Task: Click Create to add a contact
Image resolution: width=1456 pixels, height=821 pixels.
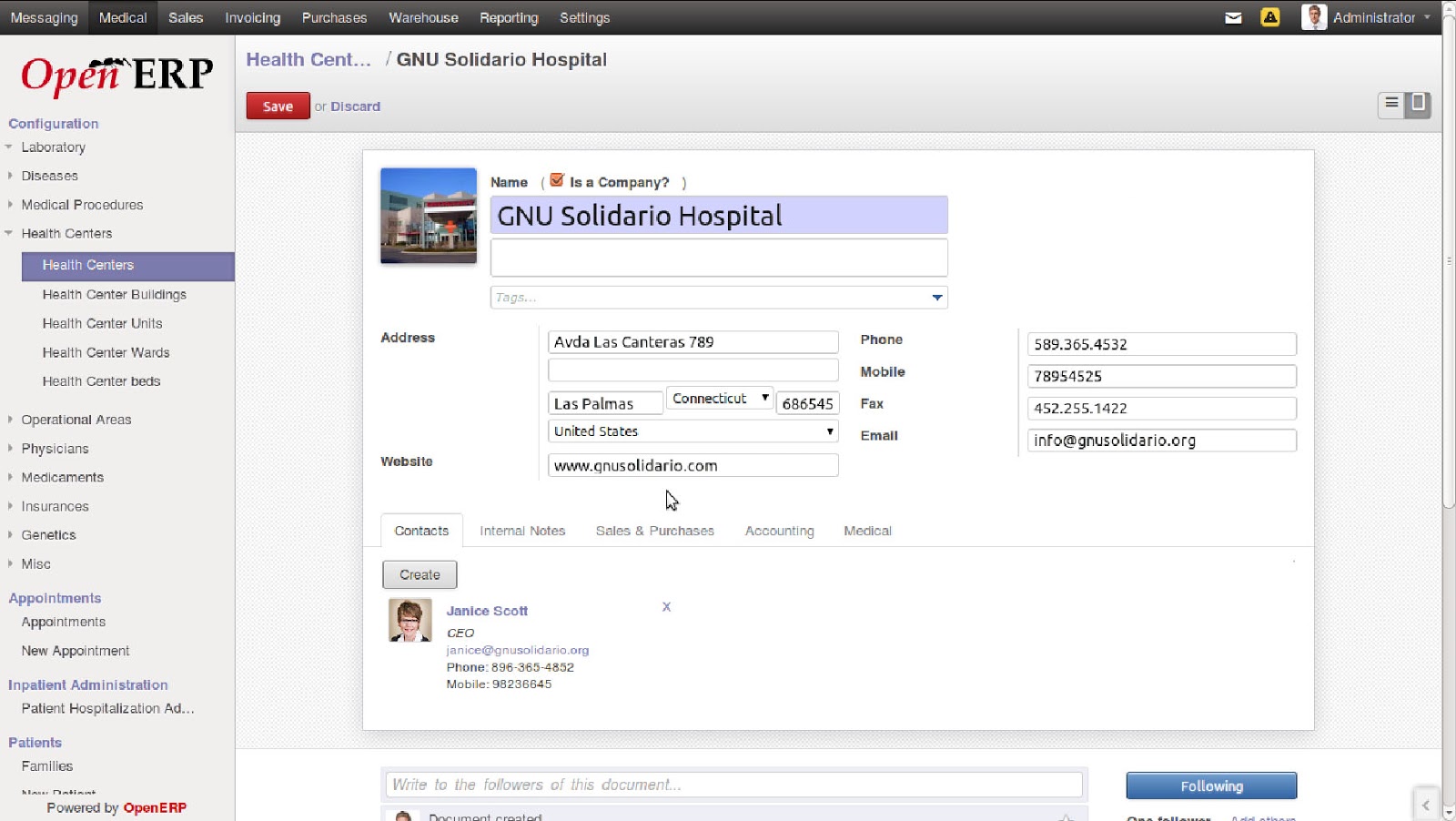Action: click(420, 574)
